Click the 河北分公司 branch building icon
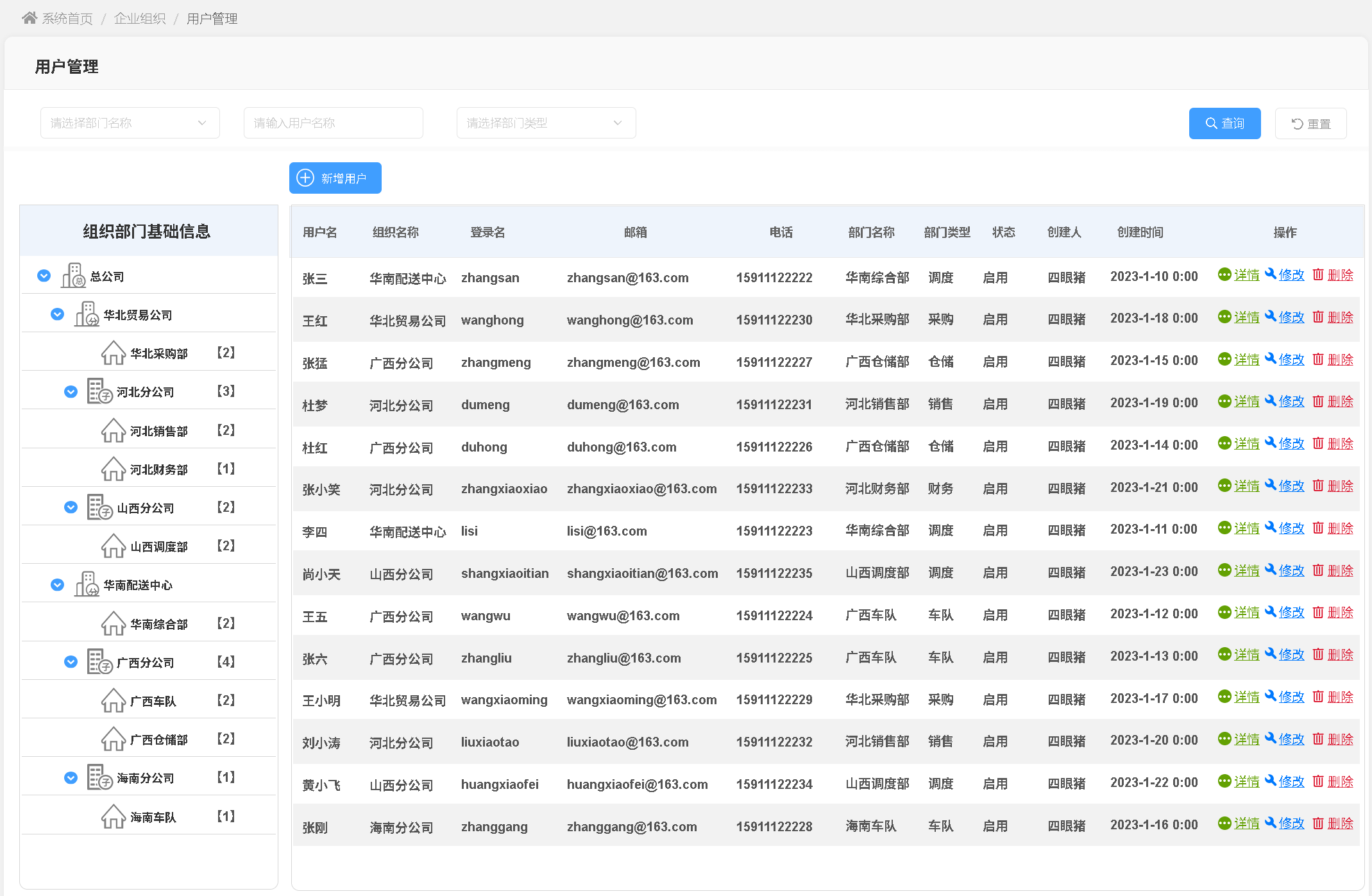Viewport: 1372px width, 896px height. (99, 391)
